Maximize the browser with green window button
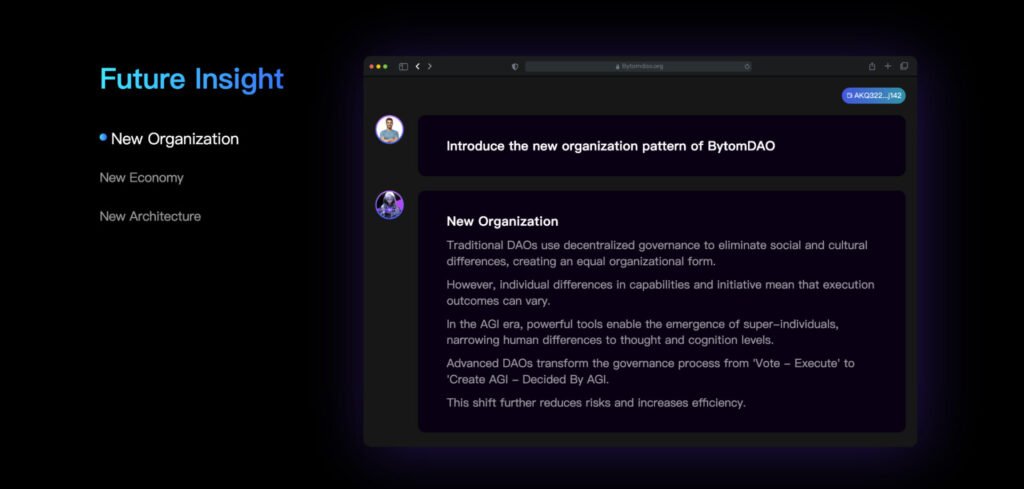The image size is (1024, 489). pos(386,67)
